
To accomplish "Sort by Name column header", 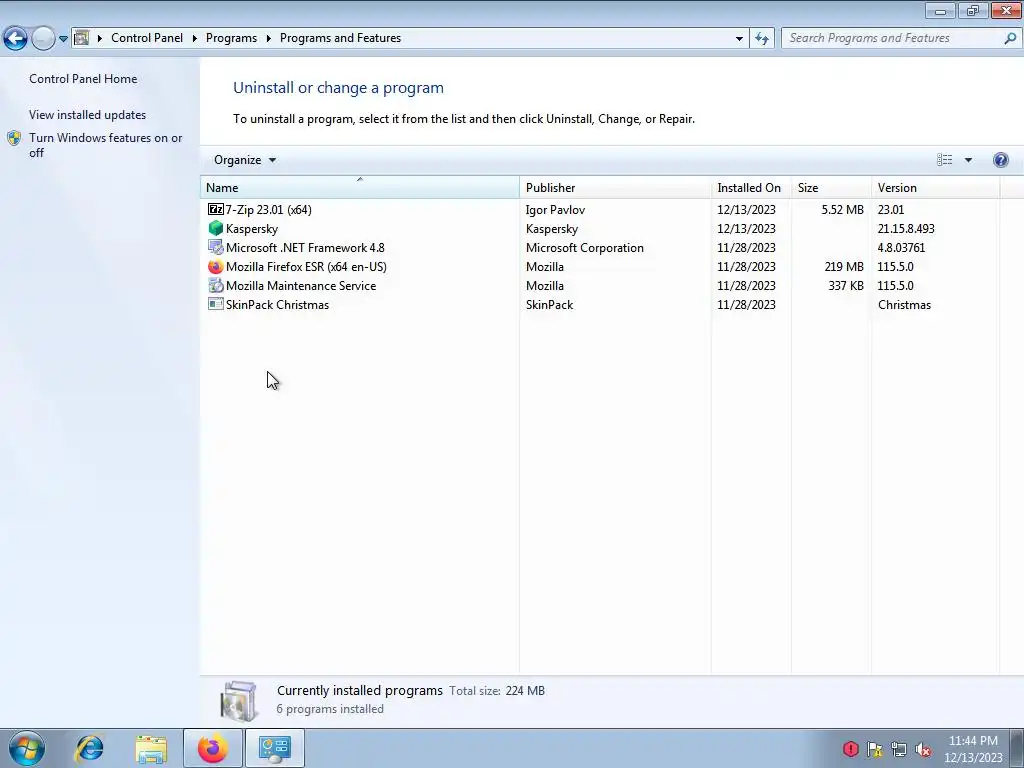I will [359, 187].
